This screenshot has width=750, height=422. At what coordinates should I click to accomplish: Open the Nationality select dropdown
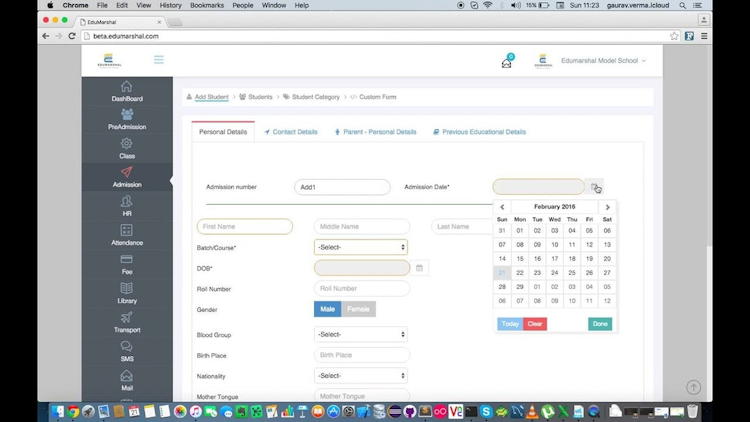point(361,376)
